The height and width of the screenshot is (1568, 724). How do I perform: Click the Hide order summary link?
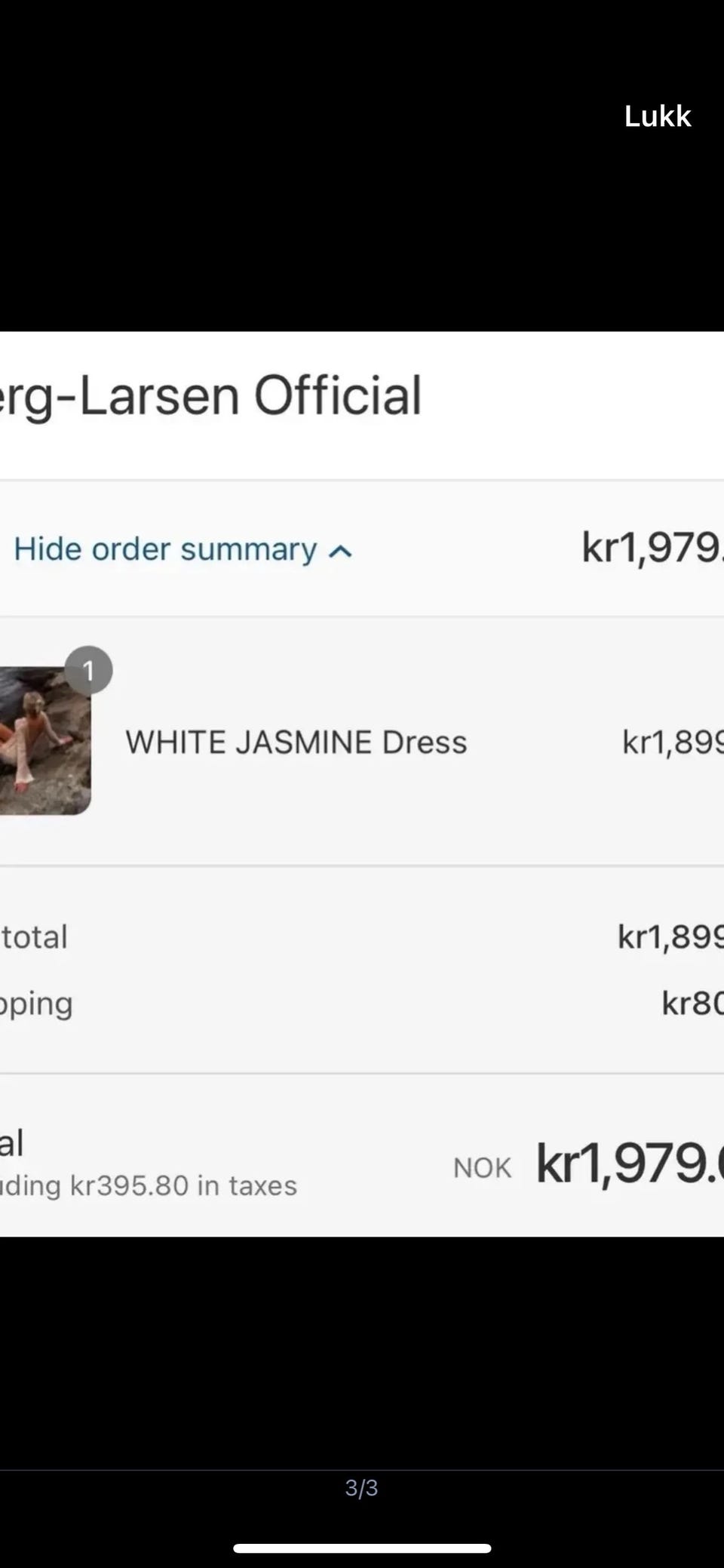point(165,549)
